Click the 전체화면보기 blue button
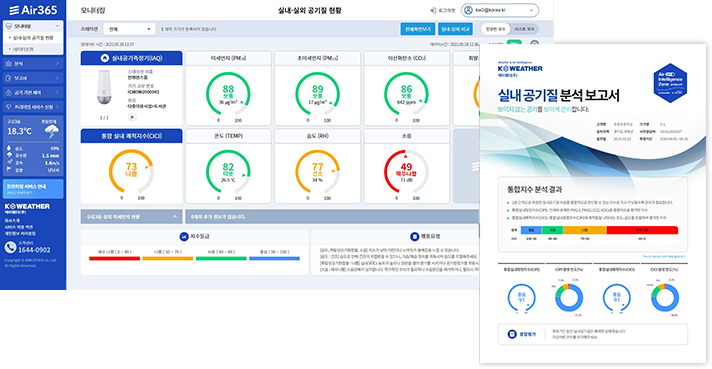The image size is (712, 369). 418,29
